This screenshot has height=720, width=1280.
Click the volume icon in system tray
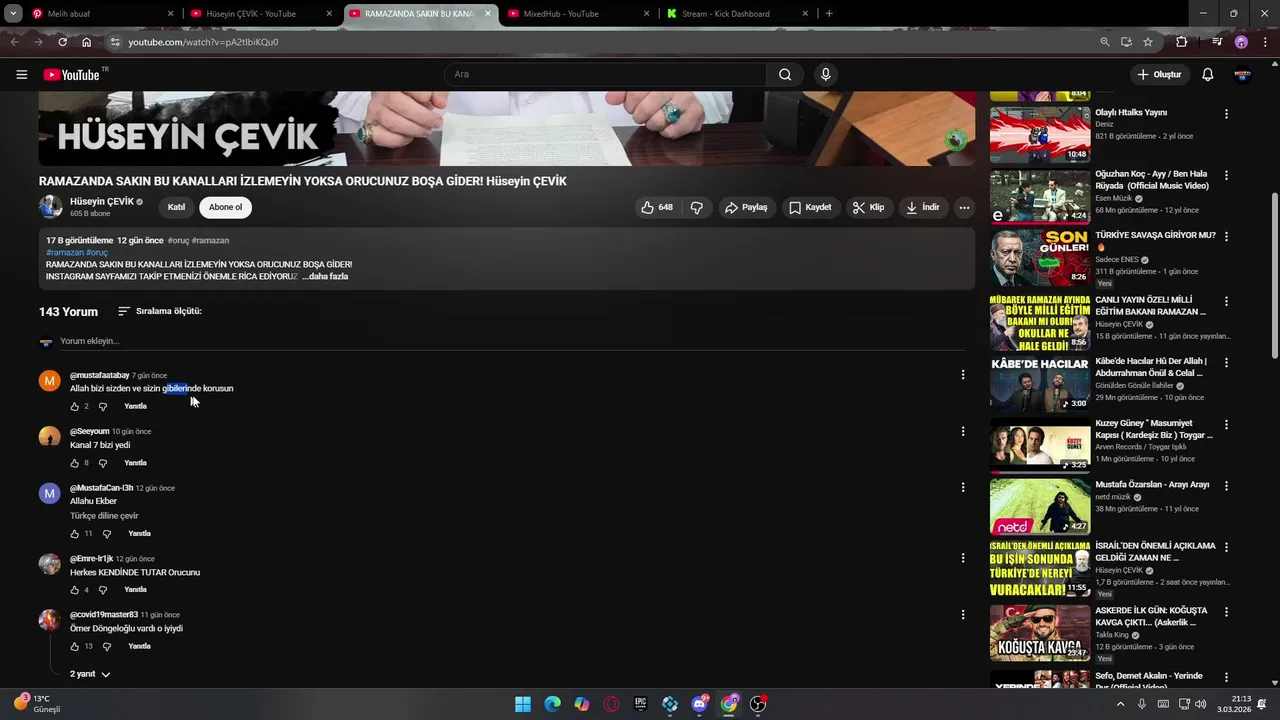[x=1200, y=704]
